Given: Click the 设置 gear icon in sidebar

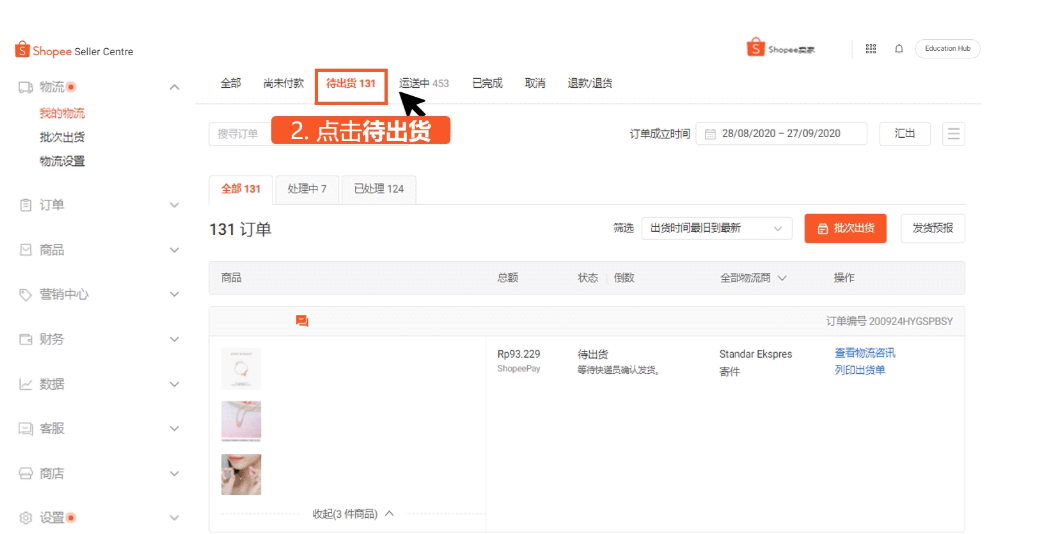Looking at the screenshot, I should [25, 518].
